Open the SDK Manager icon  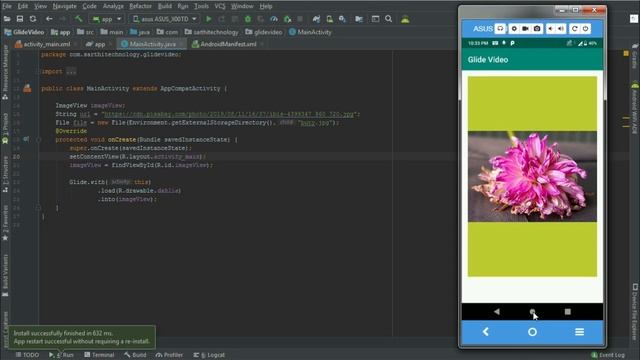(x=342, y=19)
